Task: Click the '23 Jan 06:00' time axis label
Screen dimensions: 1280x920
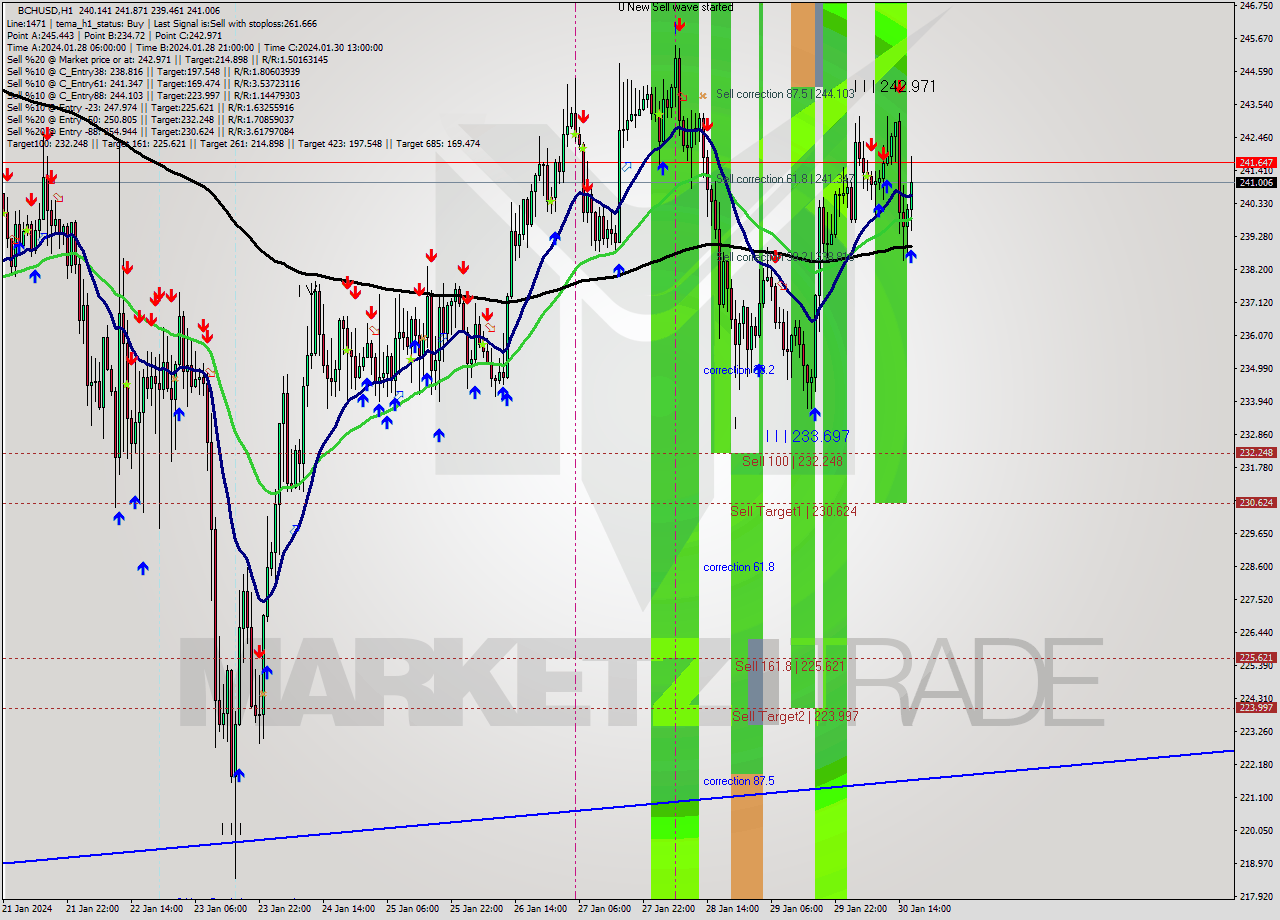Action: point(220,909)
